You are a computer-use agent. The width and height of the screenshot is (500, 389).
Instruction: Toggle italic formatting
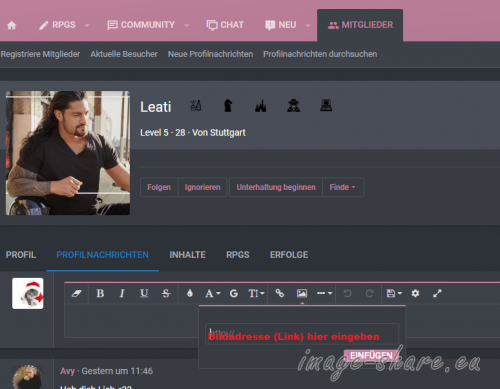(122, 293)
